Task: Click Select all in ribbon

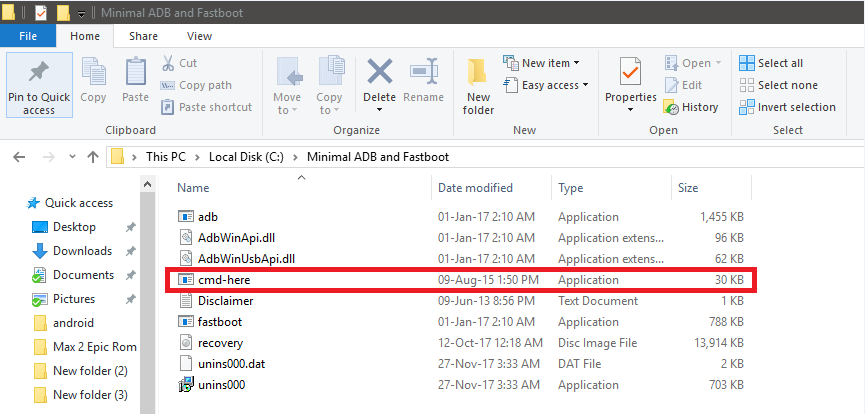Action: (771, 63)
